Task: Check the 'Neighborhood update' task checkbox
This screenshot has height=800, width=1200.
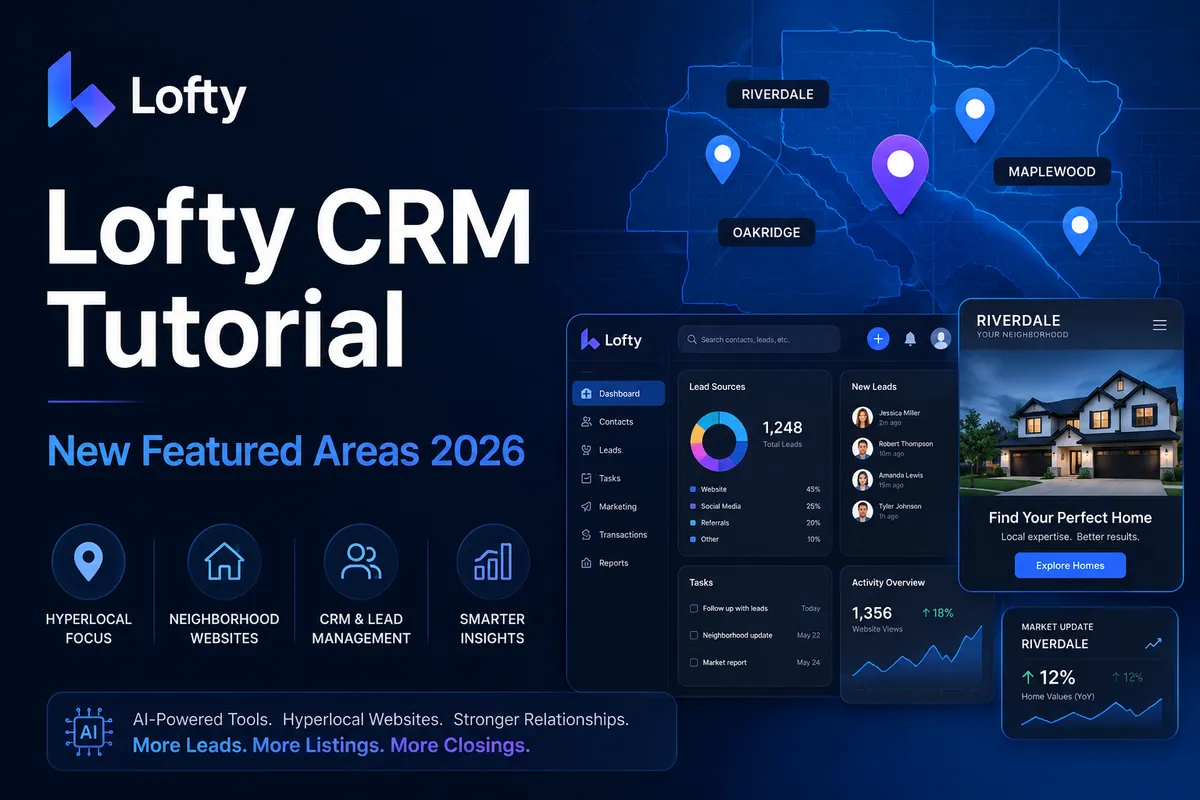Action: pos(694,635)
